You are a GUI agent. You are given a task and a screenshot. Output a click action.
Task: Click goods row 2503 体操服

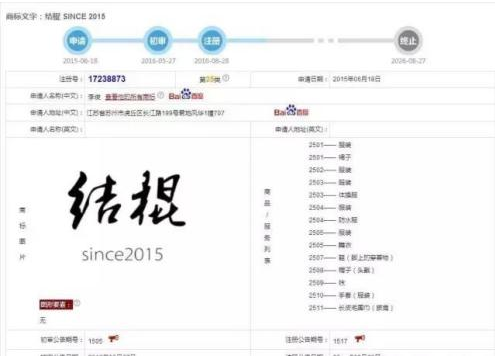point(333,195)
